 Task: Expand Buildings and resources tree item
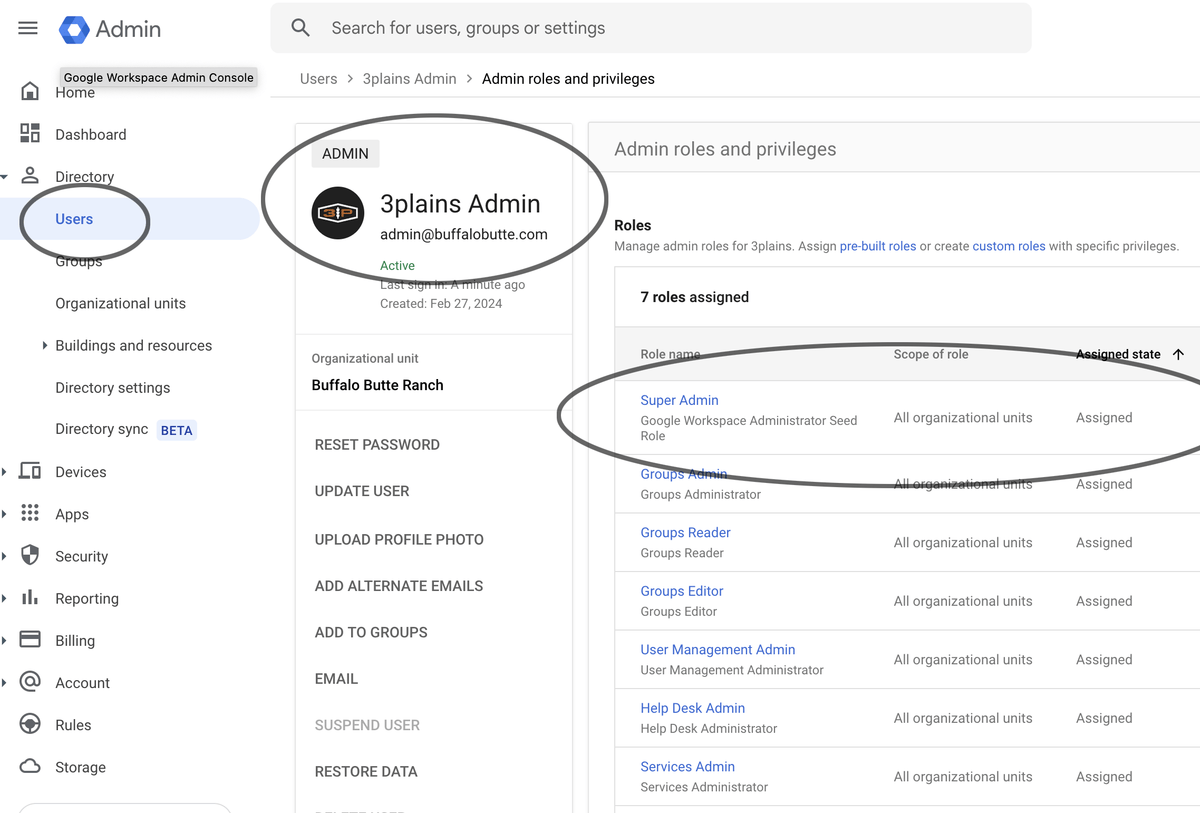(x=45, y=345)
